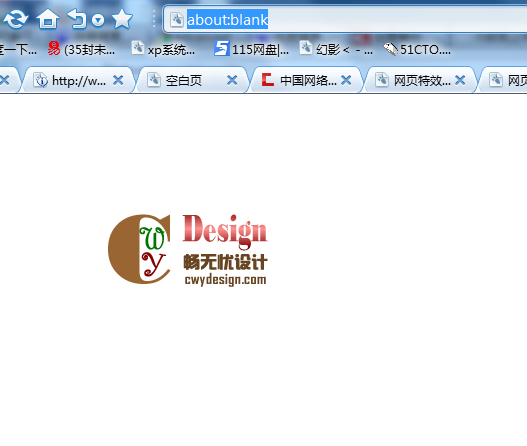Close the http://w... tab
The image size is (527, 446).
point(118,80)
